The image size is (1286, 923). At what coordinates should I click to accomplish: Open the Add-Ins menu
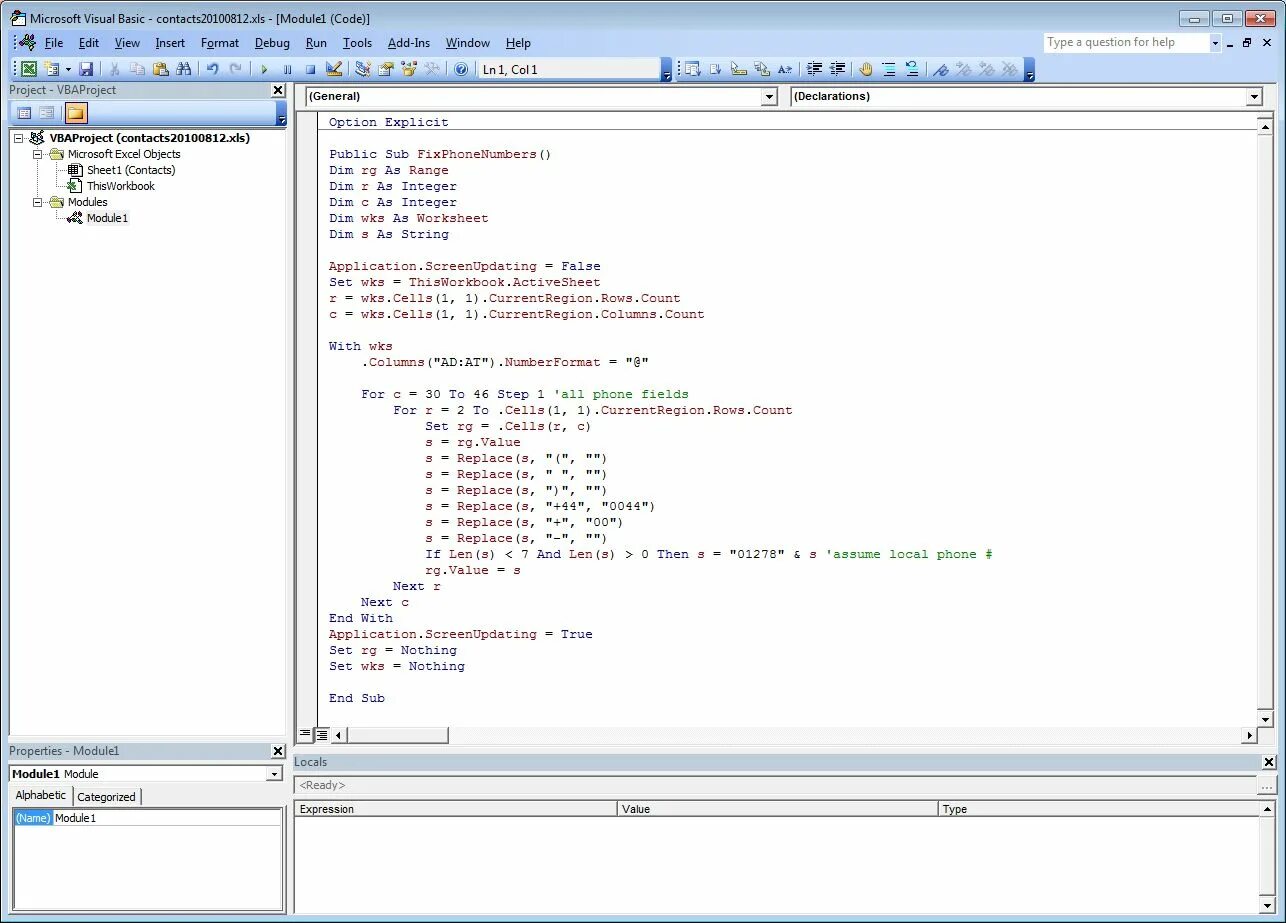(409, 43)
